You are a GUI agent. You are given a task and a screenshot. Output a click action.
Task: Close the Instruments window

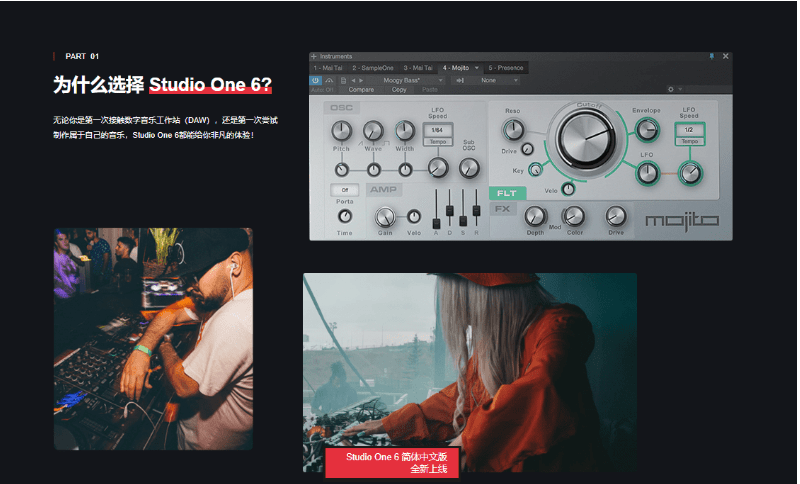pyautogui.click(x=726, y=56)
